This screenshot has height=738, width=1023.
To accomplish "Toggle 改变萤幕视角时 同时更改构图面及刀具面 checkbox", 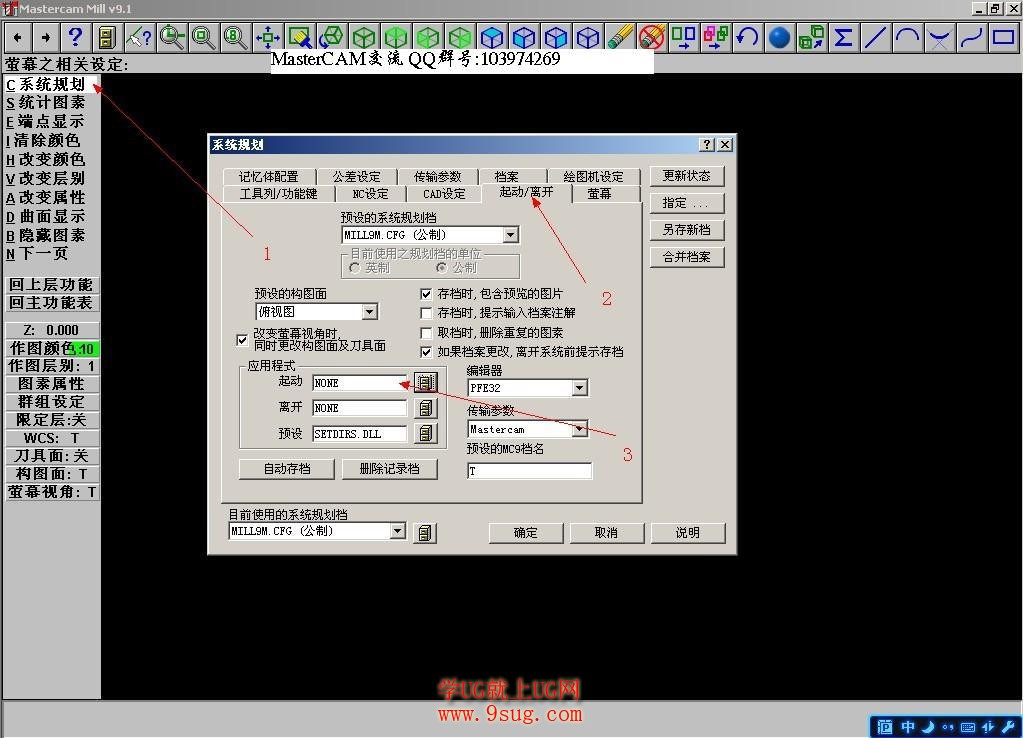I will click(242, 340).
